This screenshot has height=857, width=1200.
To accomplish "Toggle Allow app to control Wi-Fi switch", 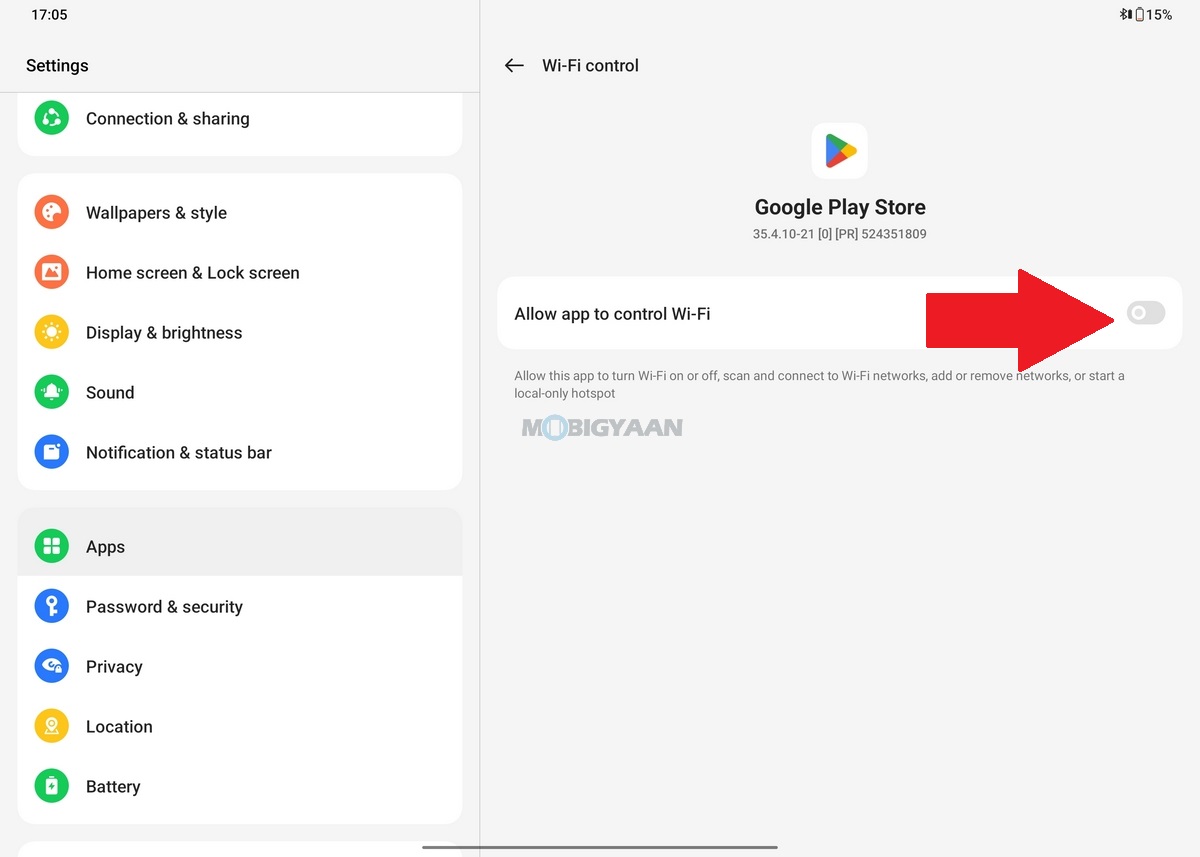I will pyautogui.click(x=1146, y=313).
